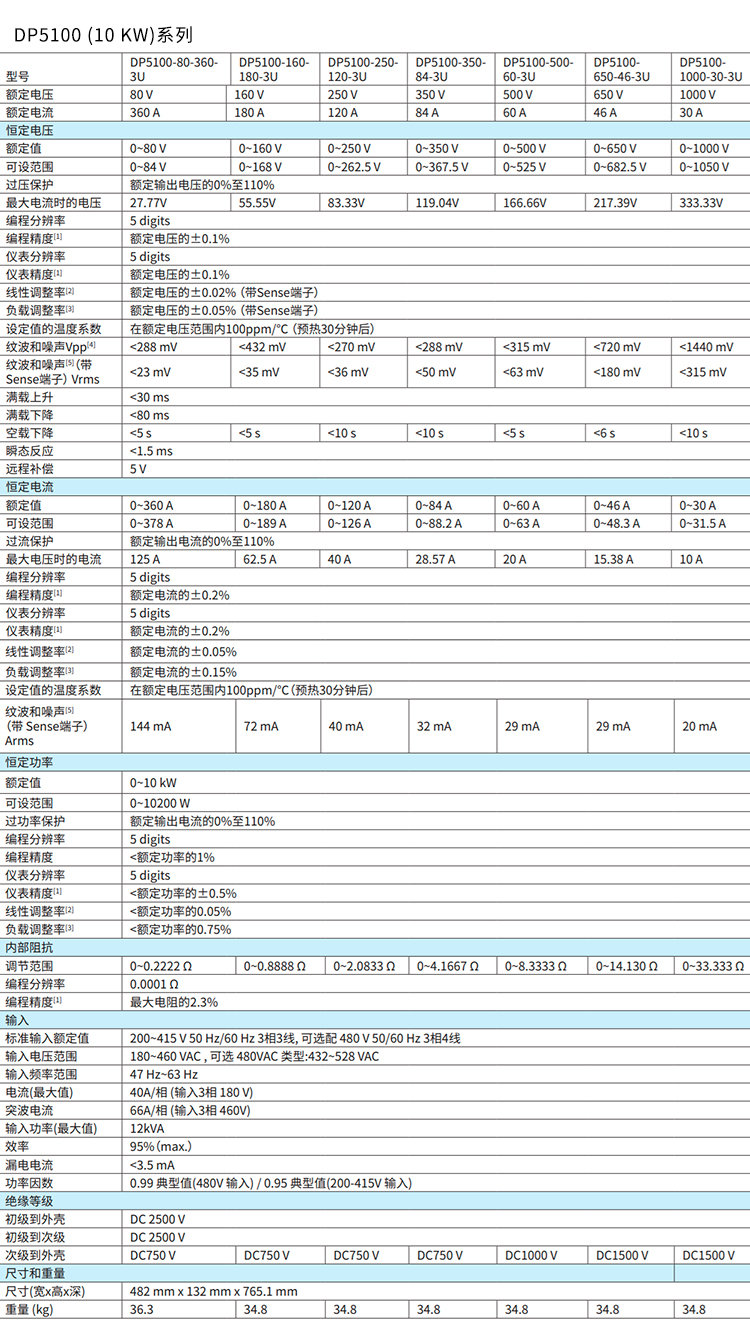Click ripple current cell 144 mA
The height and width of the screenshot is (1330, 750).
click(x=148, y=726)
